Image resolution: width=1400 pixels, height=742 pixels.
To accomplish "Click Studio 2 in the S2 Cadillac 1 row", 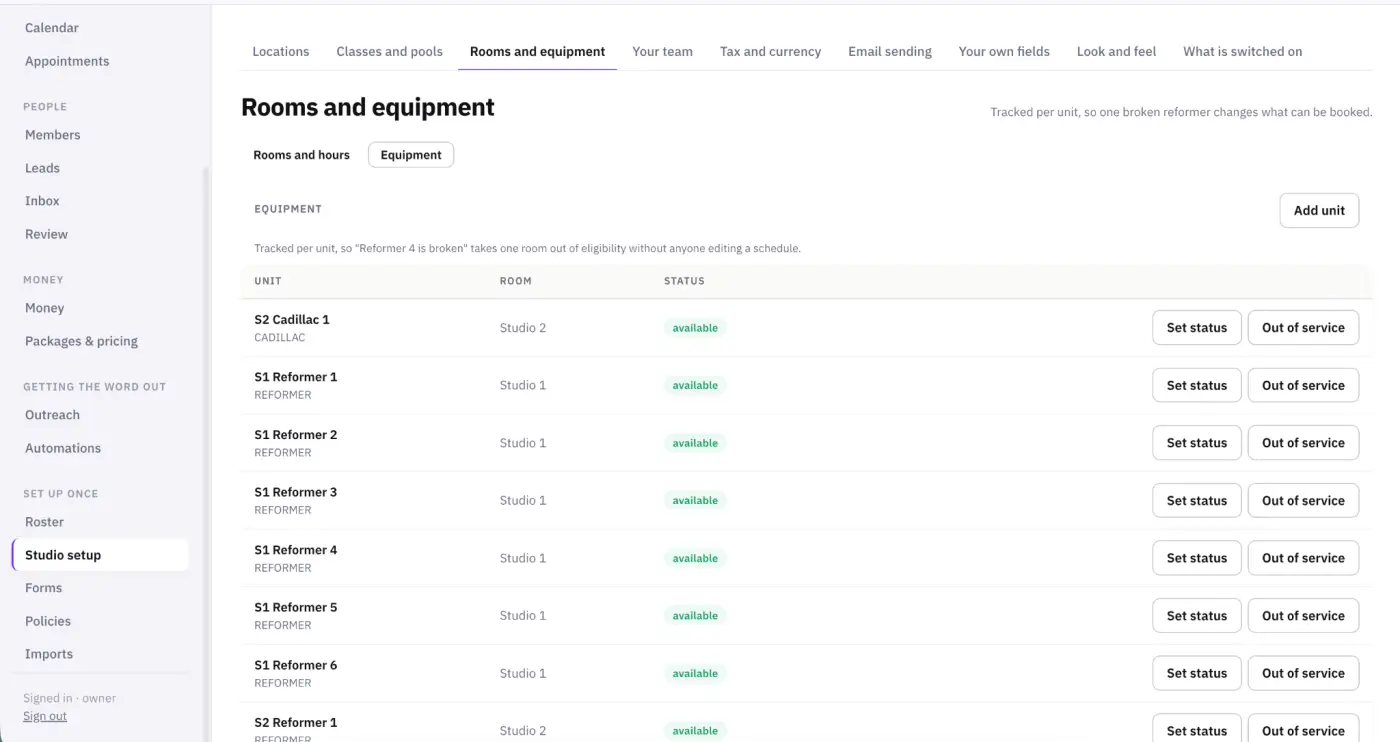I will point(523,328).
